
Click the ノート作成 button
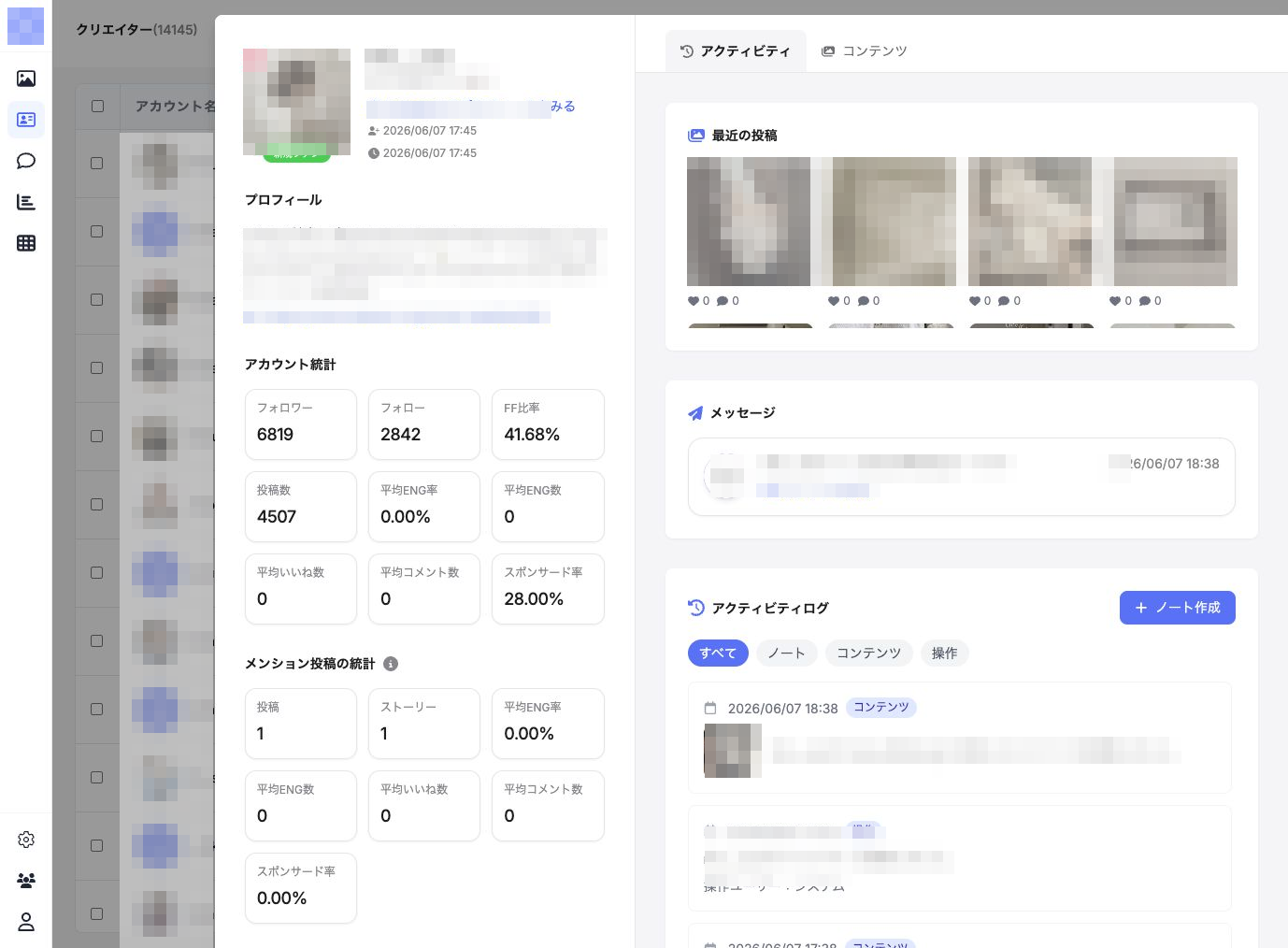click(1178, 608)
